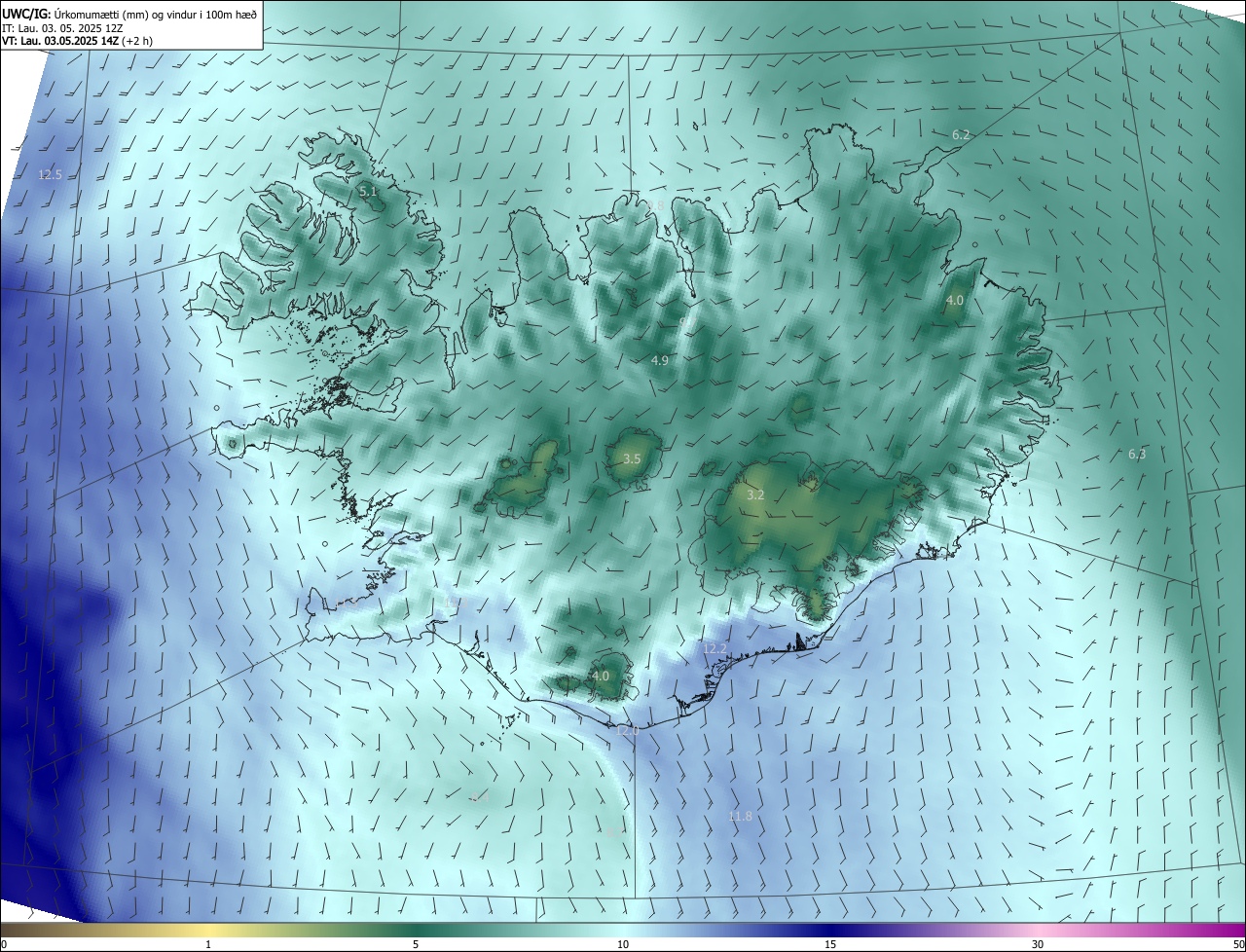Click the 6.2 value label

click(x=961, y=135)
